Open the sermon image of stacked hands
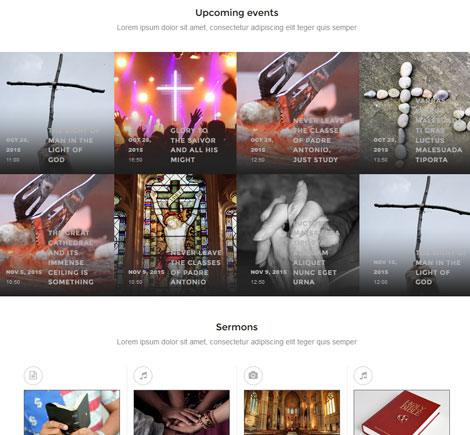The width and height of the screenshot is (470, 435). 182,412
